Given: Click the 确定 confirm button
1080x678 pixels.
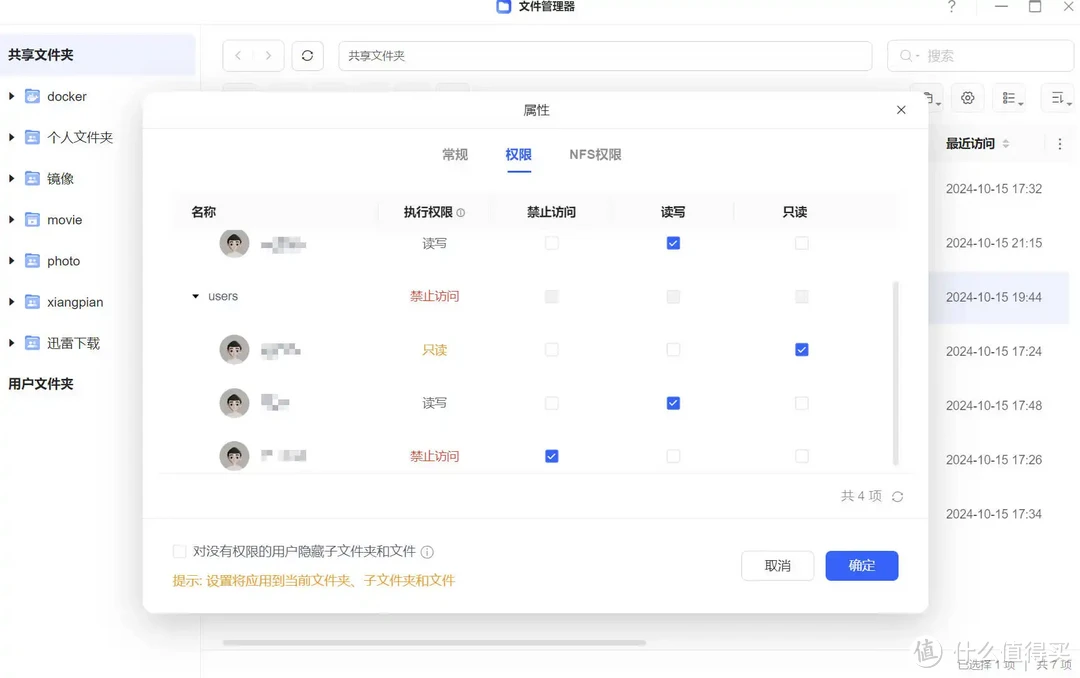Looking at the screenshot, I should click(861, 565).
